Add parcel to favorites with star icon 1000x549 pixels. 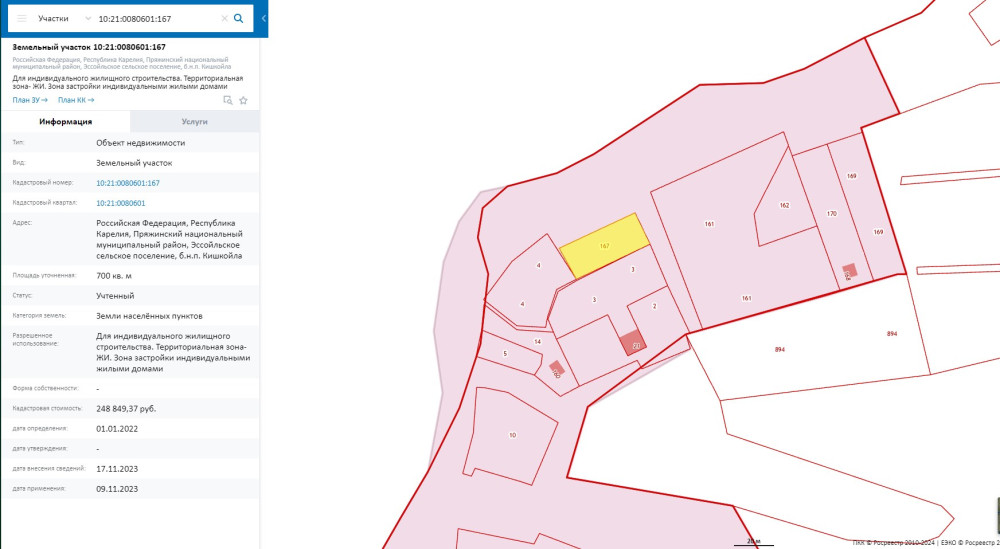[243, 100]
